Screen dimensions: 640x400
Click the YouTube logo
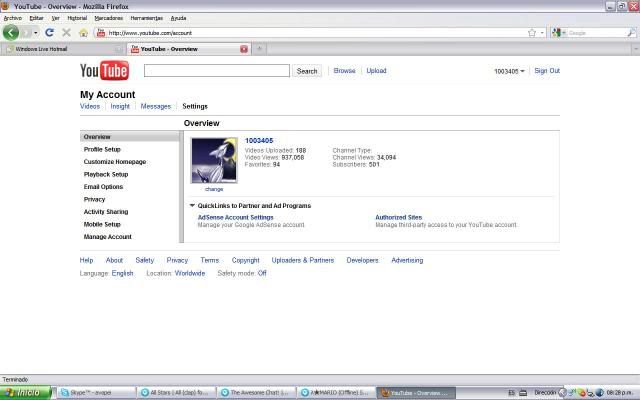(x=102, y=71)
